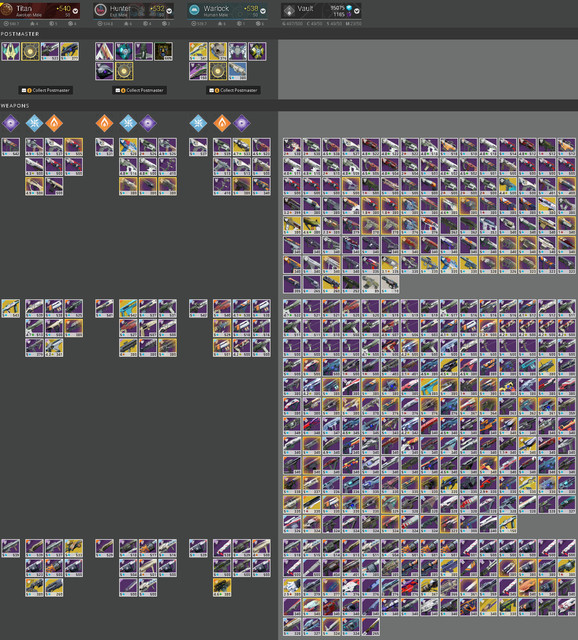Select the Hunter character header

point(133,11)
